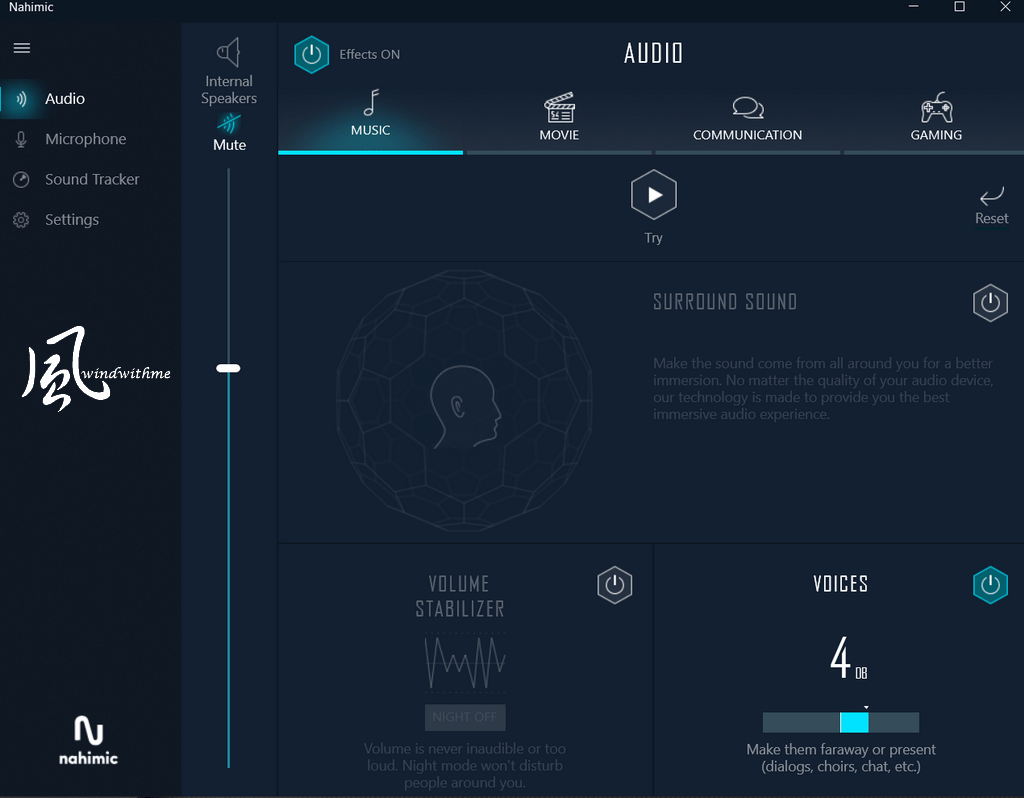The image size is (1024, 798).
Task: Switch to the MUSIC profile tab
Action: click(370, 121)
